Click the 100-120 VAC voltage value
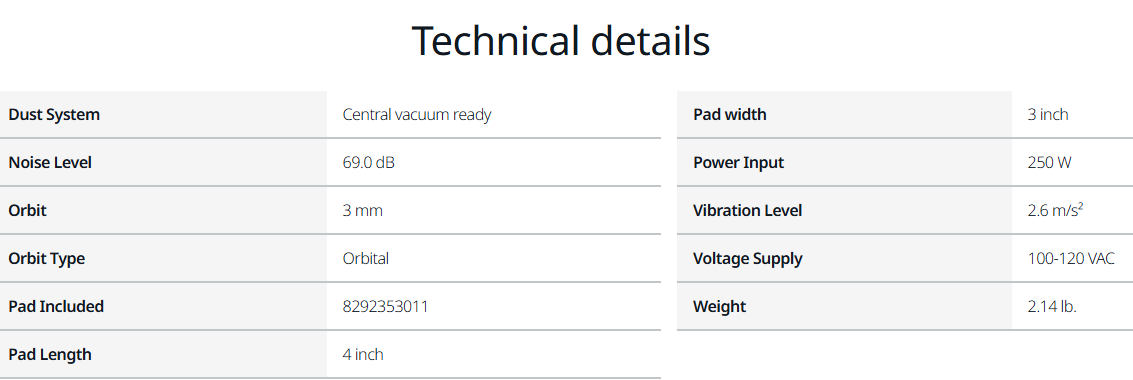 pyautogui.click(x=1071, y=258)
